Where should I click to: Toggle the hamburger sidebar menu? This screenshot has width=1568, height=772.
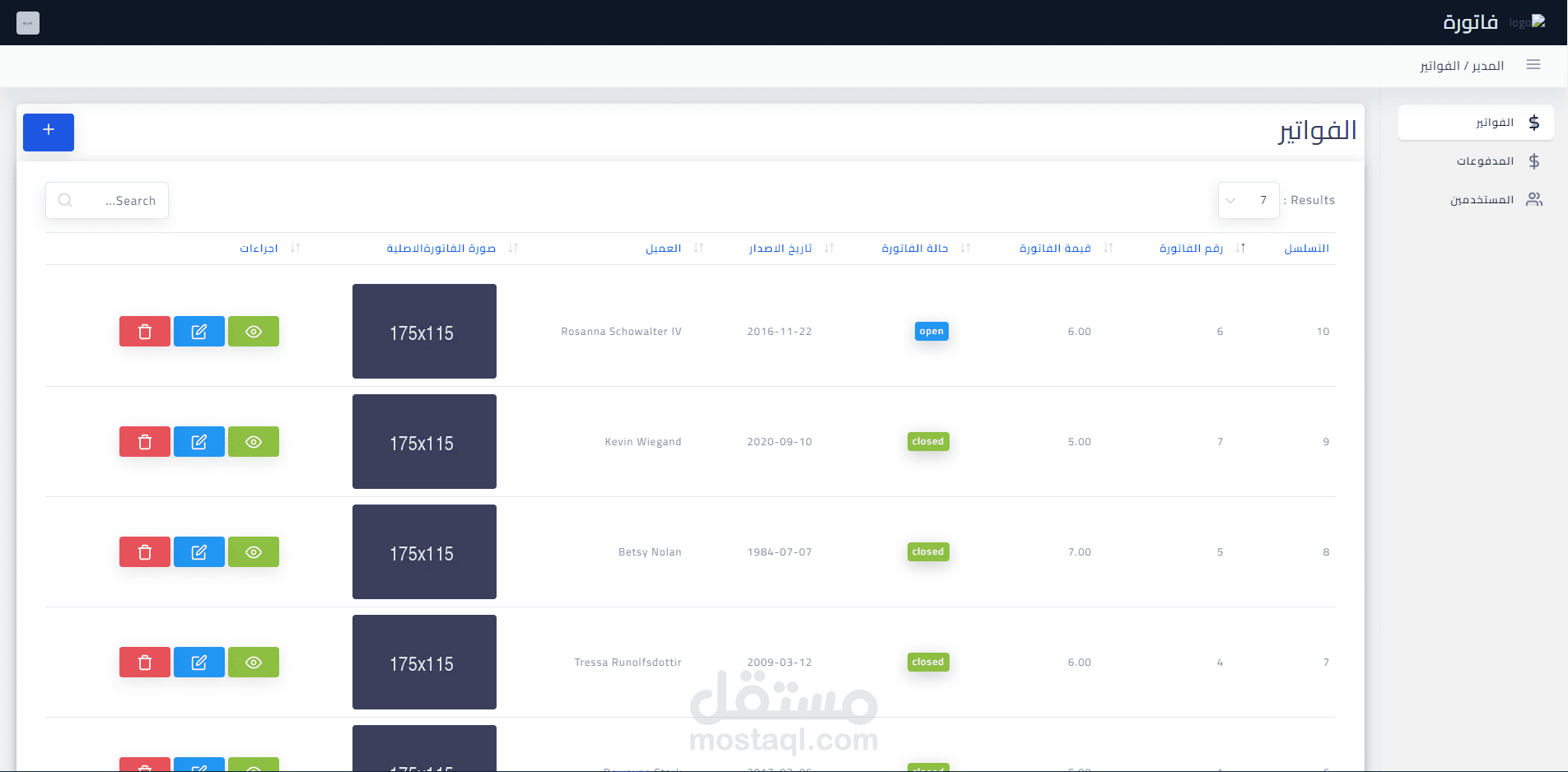[1533, 64]
